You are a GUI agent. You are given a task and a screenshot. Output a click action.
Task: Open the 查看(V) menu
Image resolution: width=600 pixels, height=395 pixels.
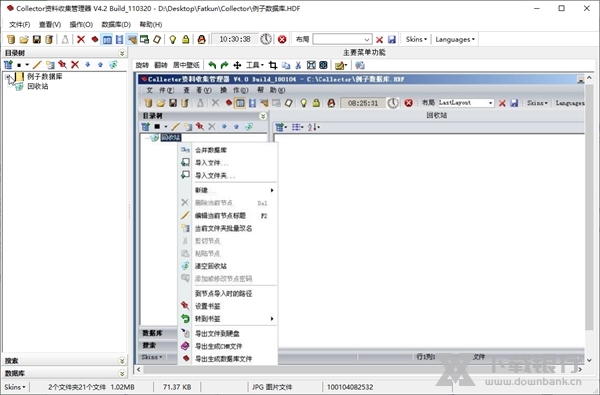(50, 24)
